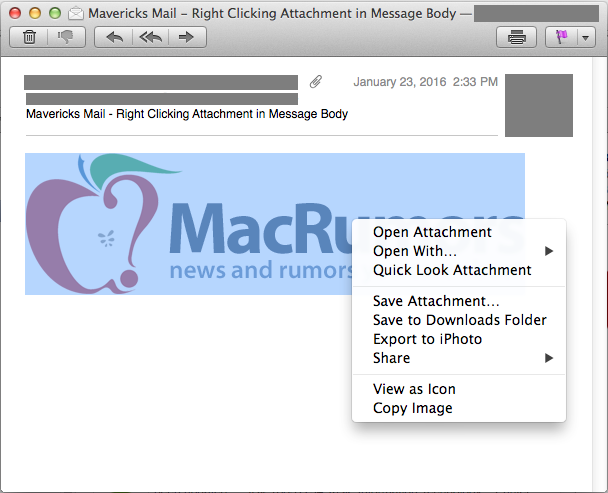Zoom the window with green button
Image resolution: width=608 pixels, height=493 pixels.
[55, 14]
